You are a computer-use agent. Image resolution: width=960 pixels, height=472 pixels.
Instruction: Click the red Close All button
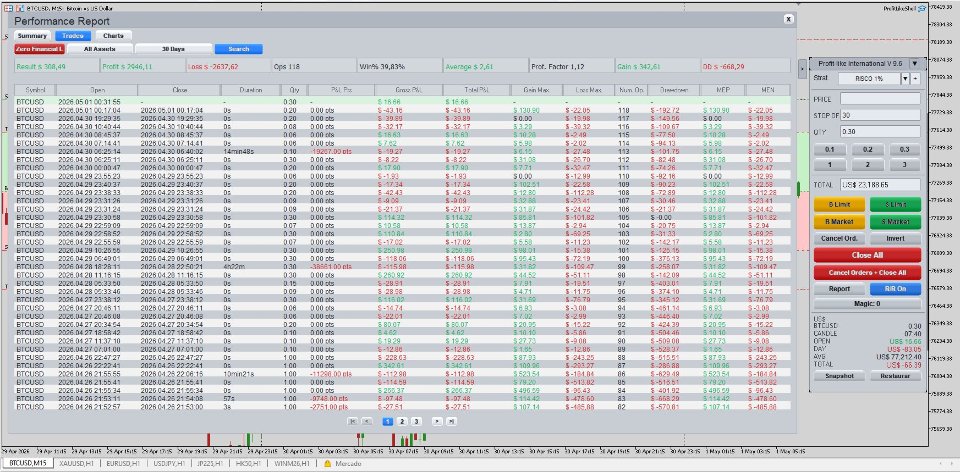click(867, 255)
